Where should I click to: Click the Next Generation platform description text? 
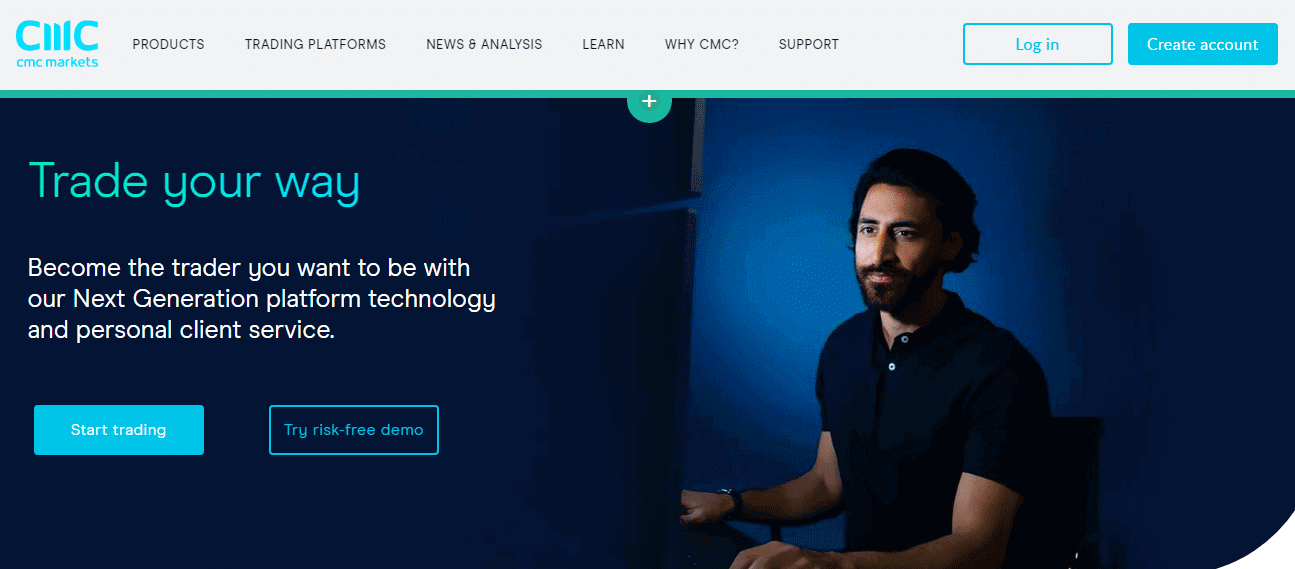[x=262, y=298]
